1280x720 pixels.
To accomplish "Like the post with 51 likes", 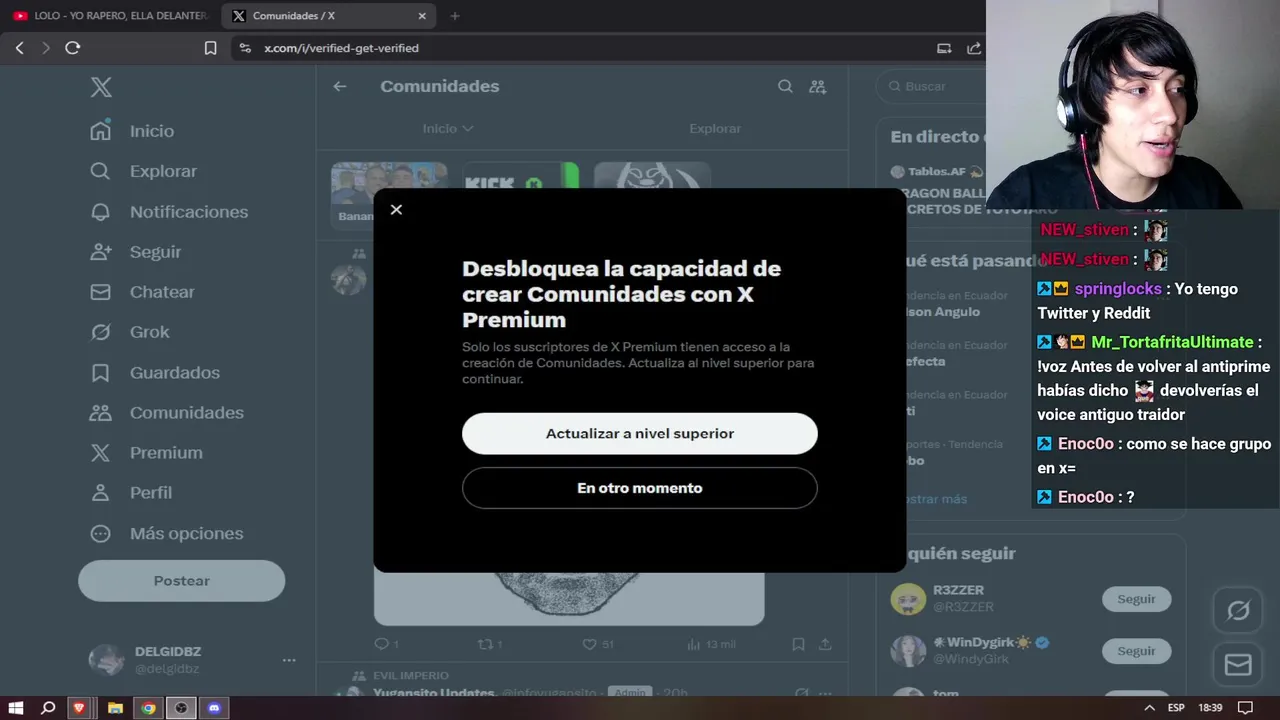I will coord(598,645).
